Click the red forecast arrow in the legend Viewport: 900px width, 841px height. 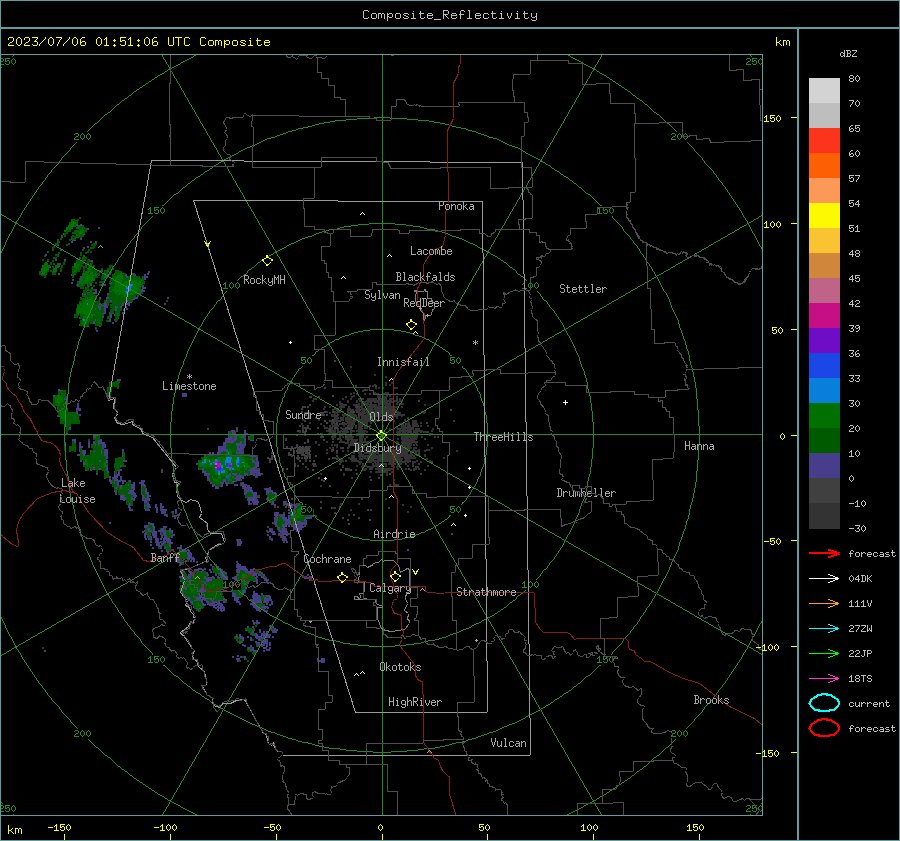(824, 553)
